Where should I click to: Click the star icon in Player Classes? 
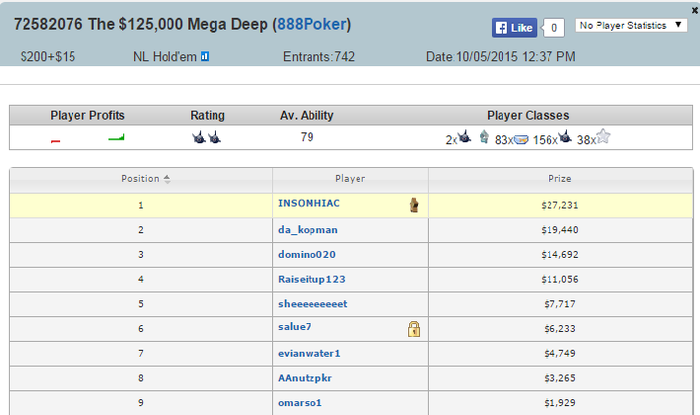pos(602,138)
